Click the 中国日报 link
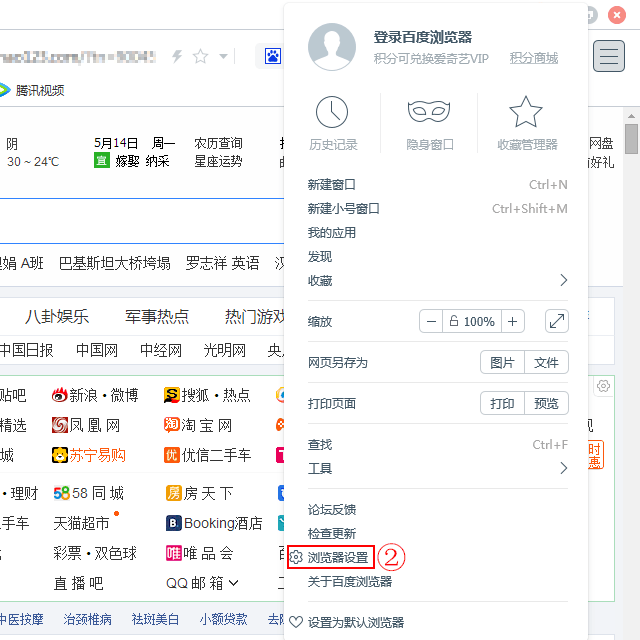The width and height of the screenshot is (640, 640). click(x=27, y=350)
